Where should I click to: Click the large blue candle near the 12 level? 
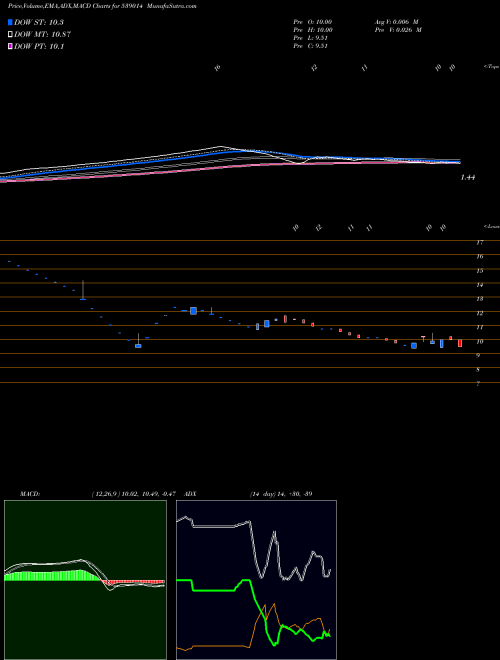coord(193,311)
